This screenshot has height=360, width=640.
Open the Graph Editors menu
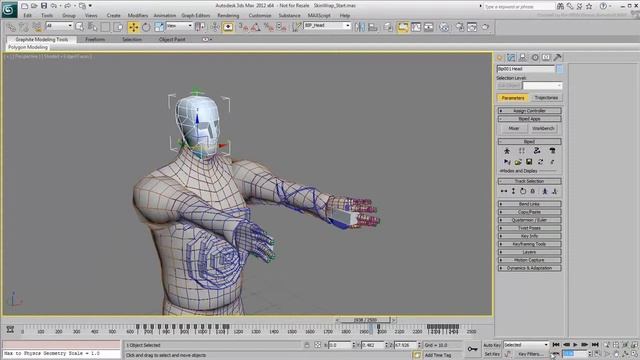pos(196,16)
